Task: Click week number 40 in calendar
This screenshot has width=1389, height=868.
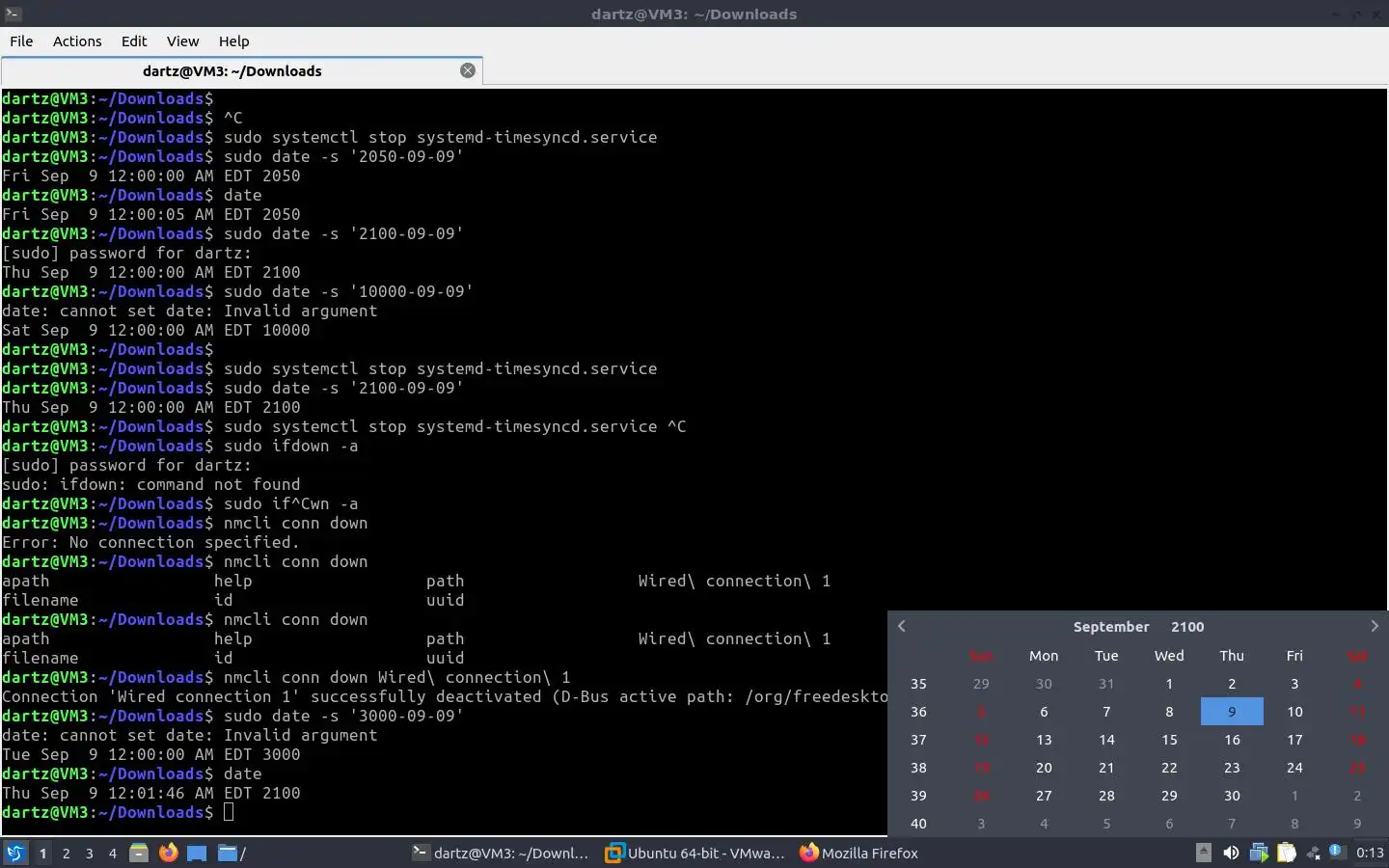Action: (918, 824)
